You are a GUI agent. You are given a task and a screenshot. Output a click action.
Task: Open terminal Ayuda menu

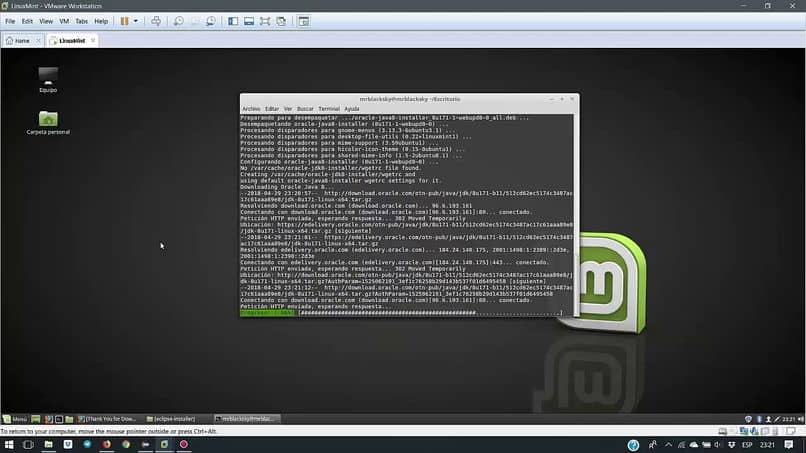pos(352,108)
